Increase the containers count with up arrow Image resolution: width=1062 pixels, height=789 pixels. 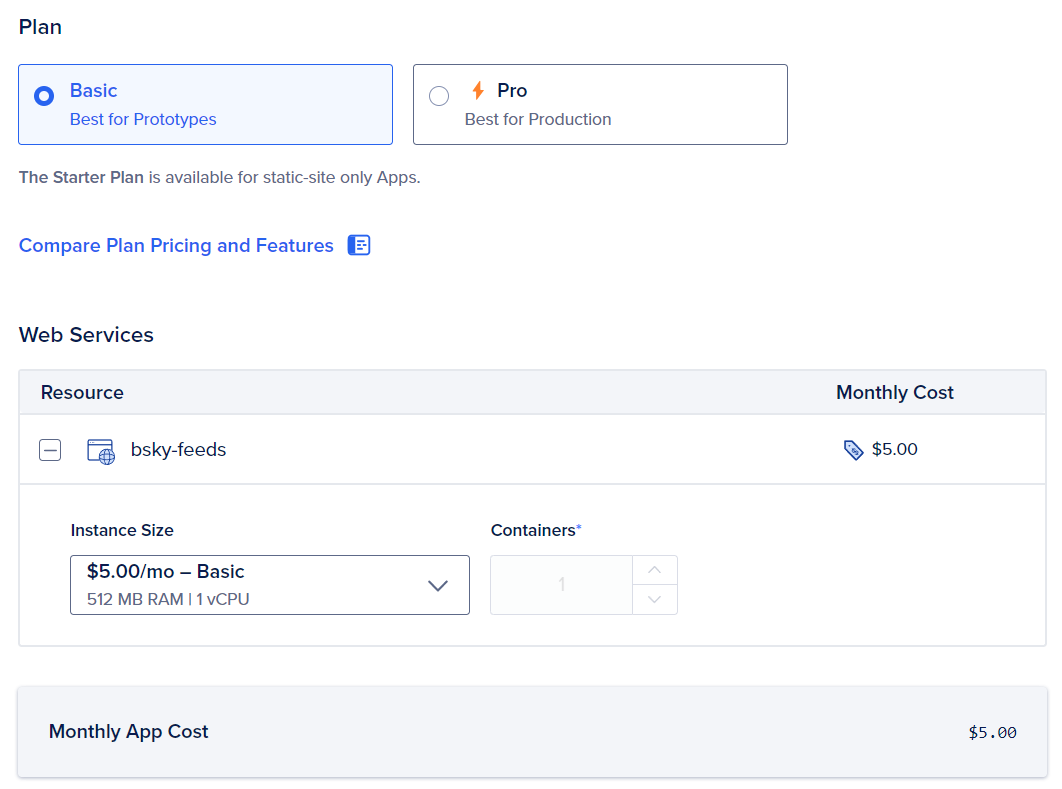coord(655,570)
